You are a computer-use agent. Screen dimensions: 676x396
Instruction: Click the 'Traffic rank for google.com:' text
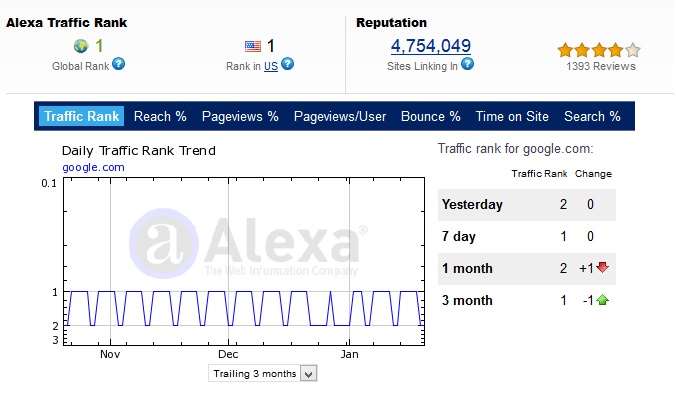[516, 149]
